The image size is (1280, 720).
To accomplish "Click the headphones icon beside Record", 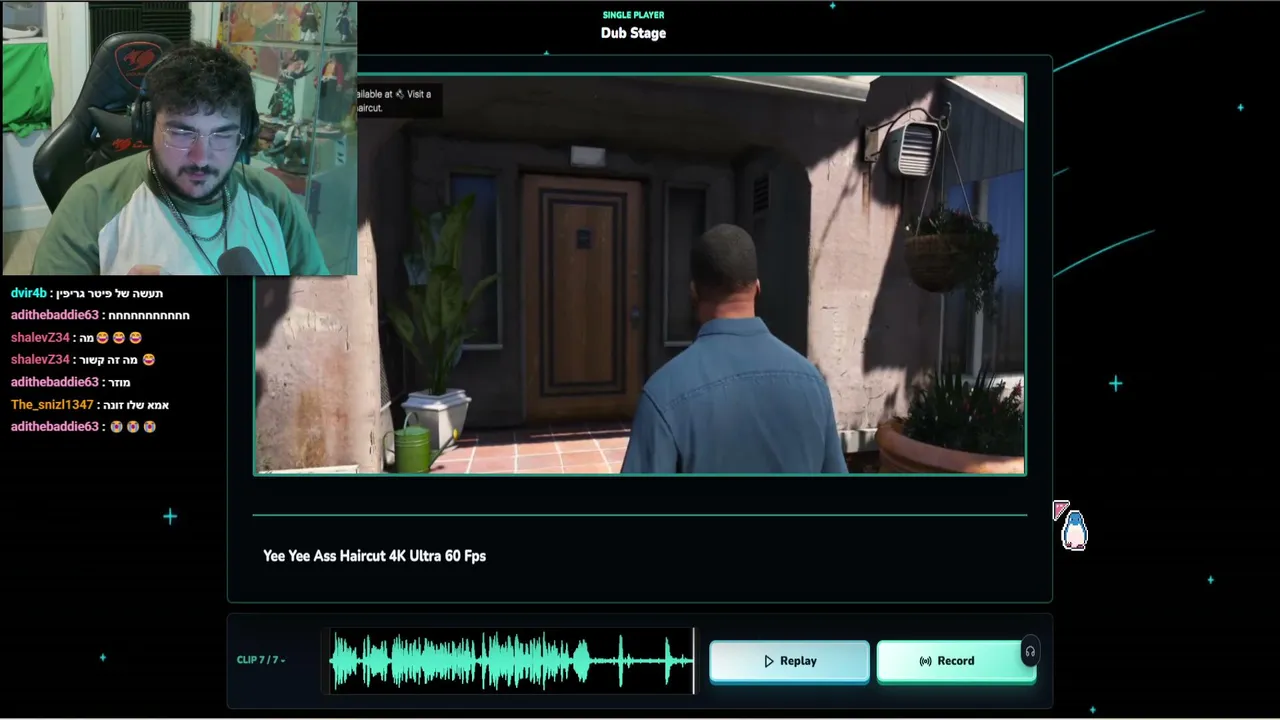I will point(1030,652).
